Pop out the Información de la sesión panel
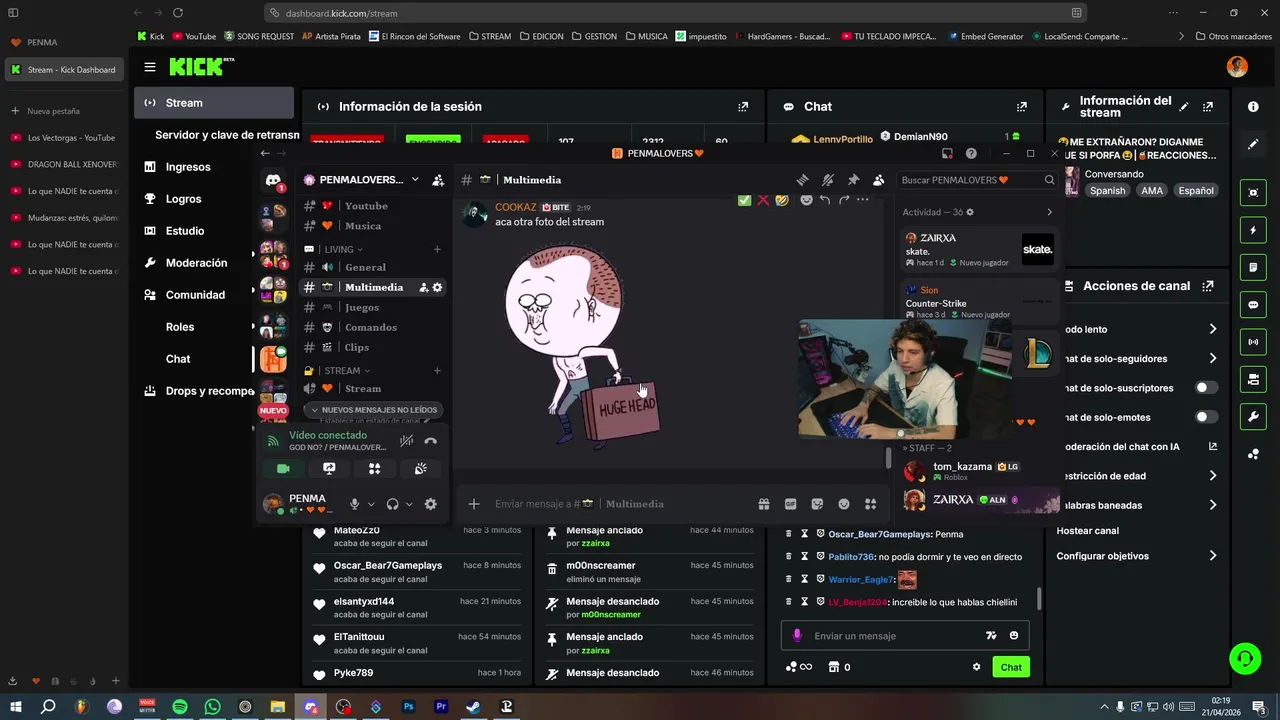Screen dimensions: 1280x720 pos(743,106)
